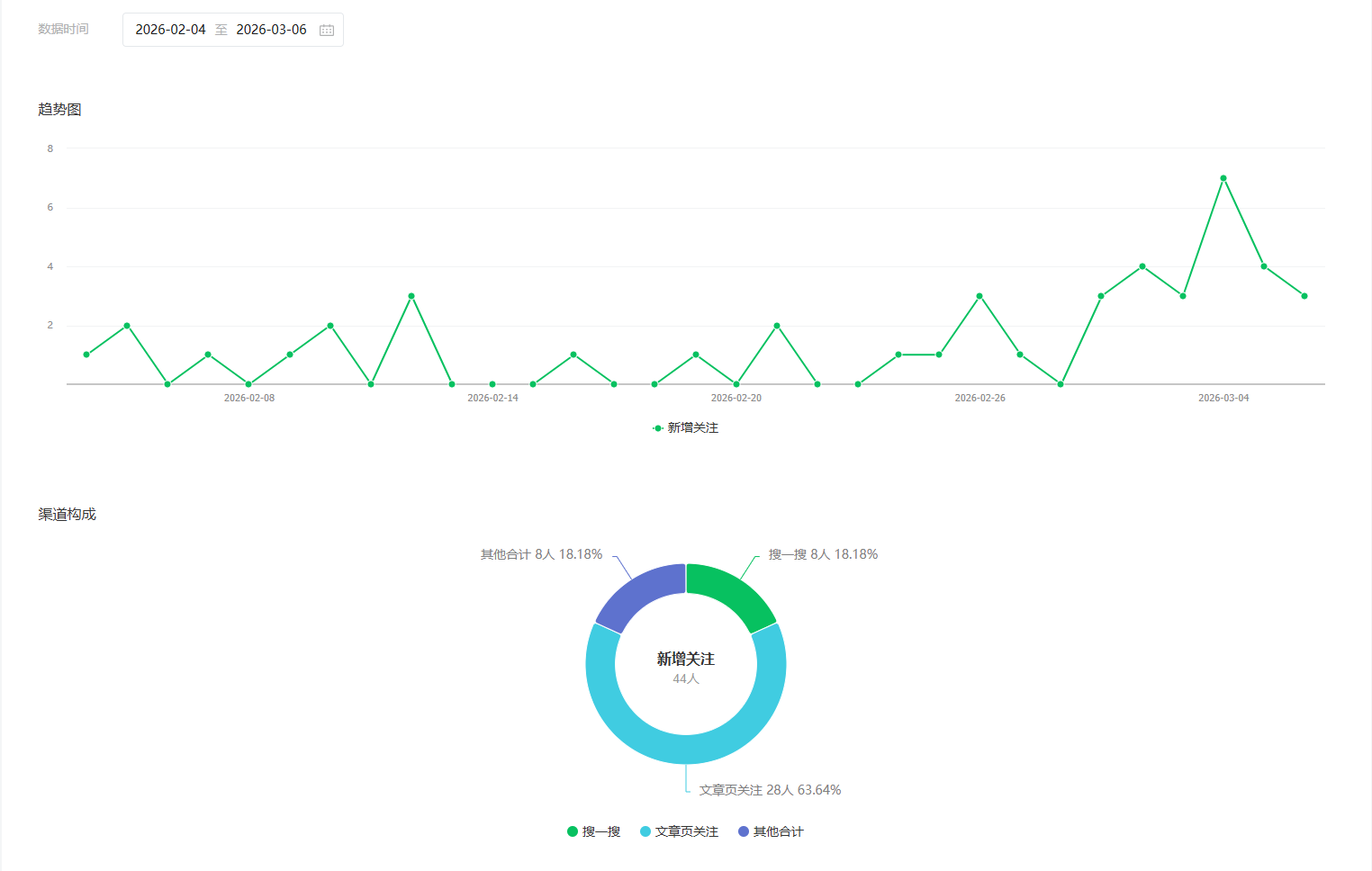Click the calendar icon in date picker
The width and height of the screenshot is (1372, 871).
(327, 31)
